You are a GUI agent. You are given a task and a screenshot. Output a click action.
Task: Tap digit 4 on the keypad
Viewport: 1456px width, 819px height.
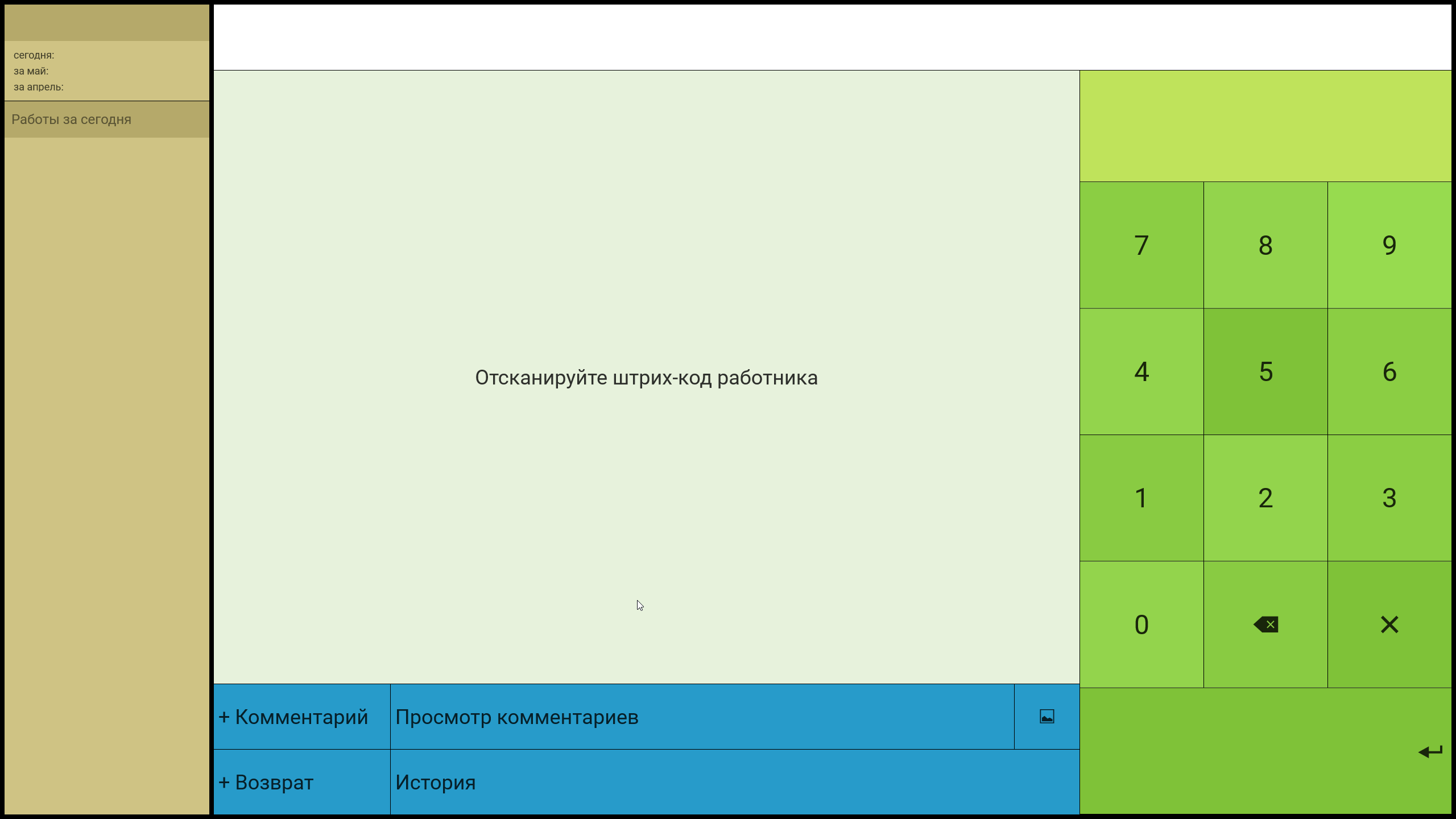click(x=1141, y=372)
